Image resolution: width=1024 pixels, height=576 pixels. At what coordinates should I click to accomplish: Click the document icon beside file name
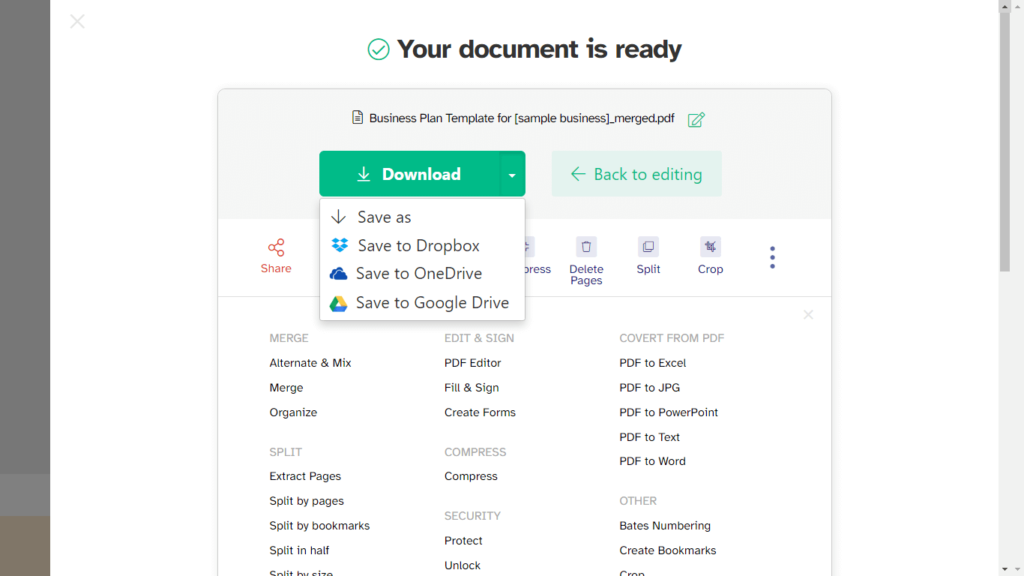click(357, 117)
